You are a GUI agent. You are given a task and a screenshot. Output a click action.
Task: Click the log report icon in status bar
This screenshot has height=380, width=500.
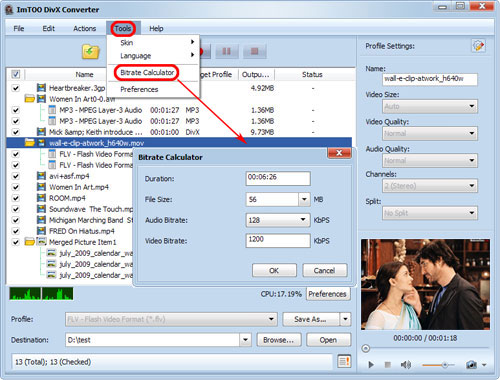[344, 361]
